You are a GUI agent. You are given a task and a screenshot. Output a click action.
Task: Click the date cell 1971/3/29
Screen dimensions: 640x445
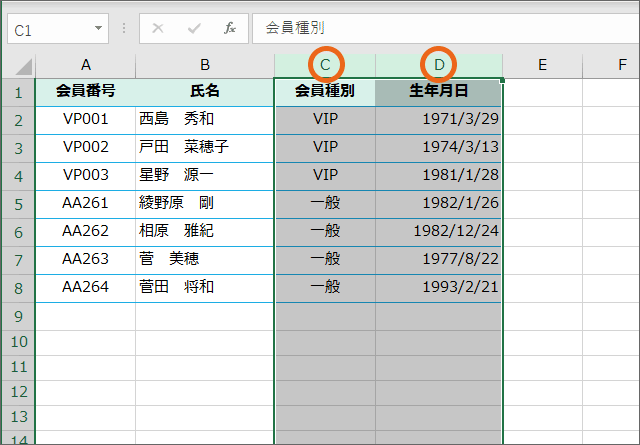439,121
